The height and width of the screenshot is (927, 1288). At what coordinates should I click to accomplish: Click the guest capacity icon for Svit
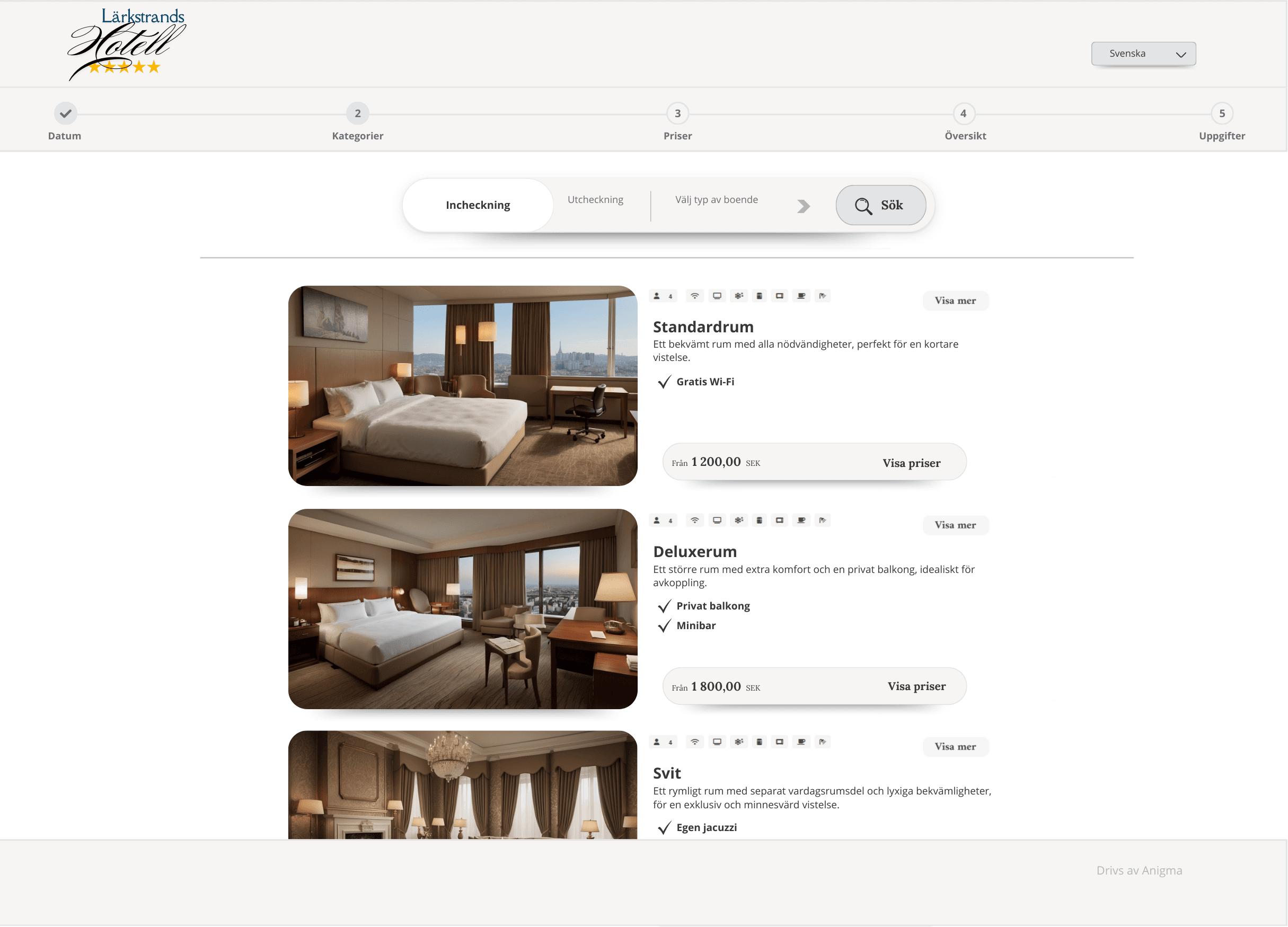click(x=663, y=742)
